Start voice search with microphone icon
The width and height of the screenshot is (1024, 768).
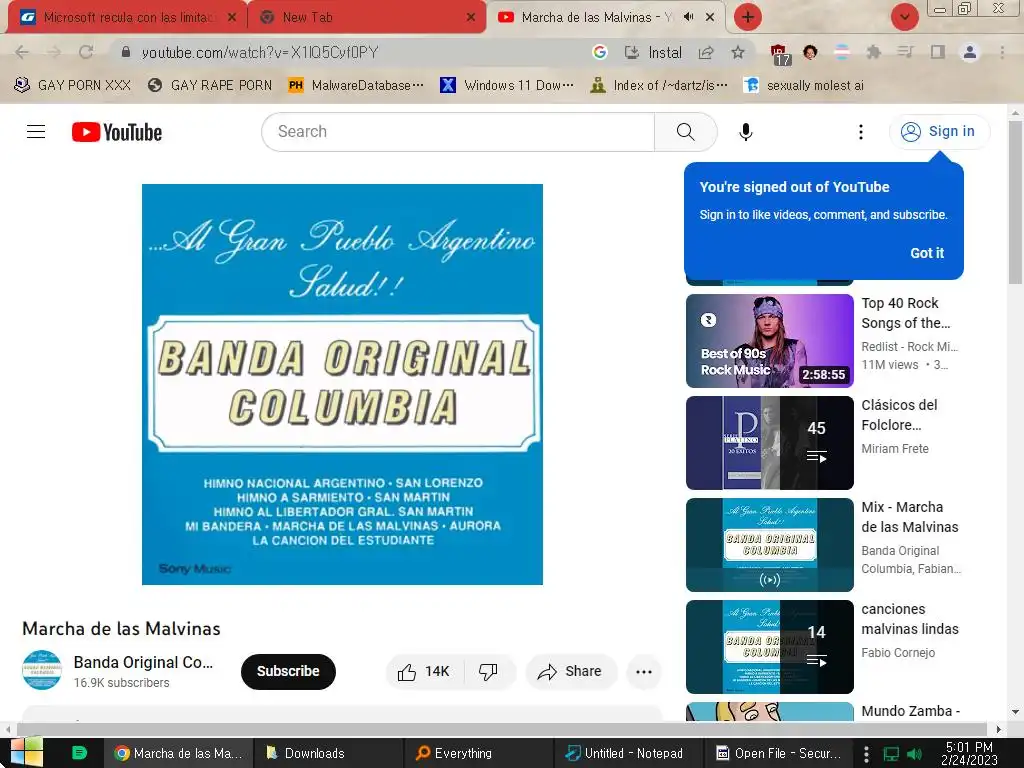click(x=746, y=132)
